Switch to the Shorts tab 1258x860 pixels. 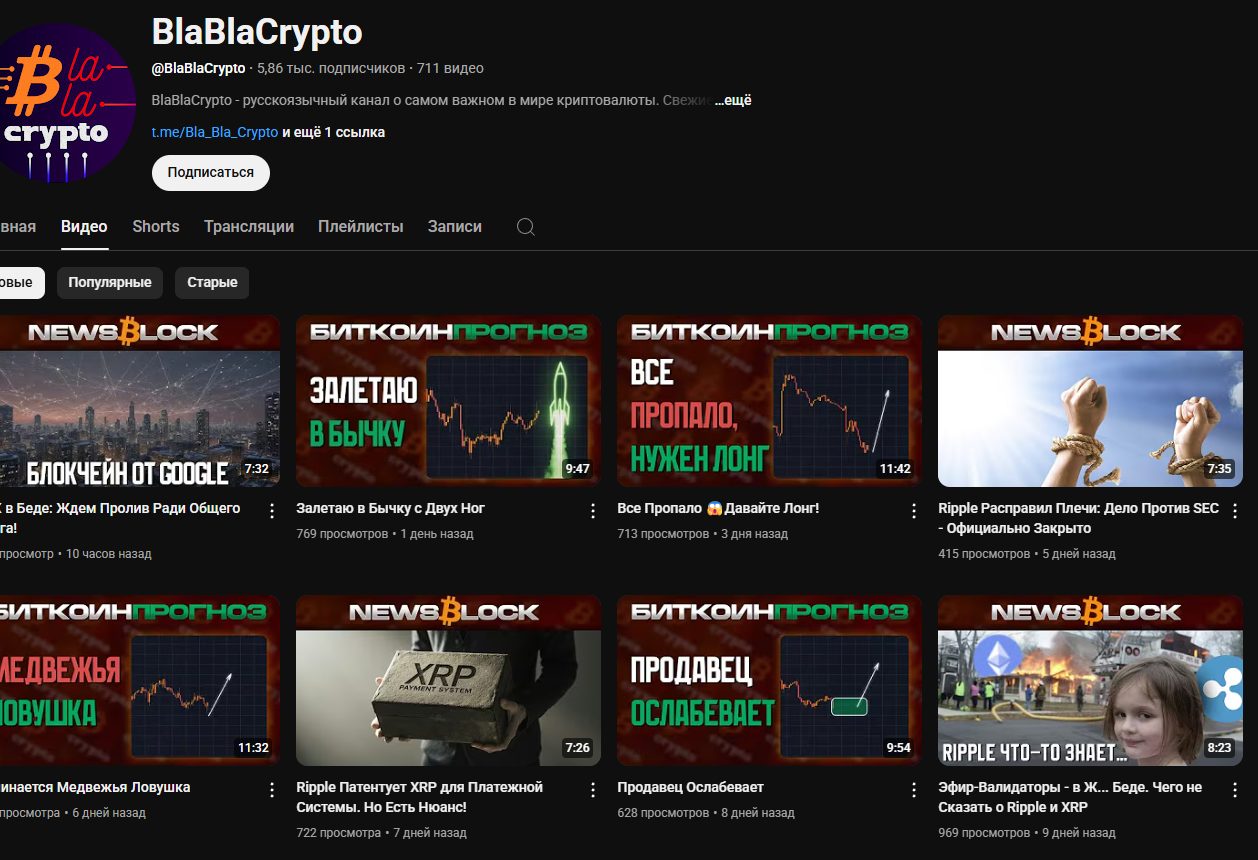click(x=156, y=227)
